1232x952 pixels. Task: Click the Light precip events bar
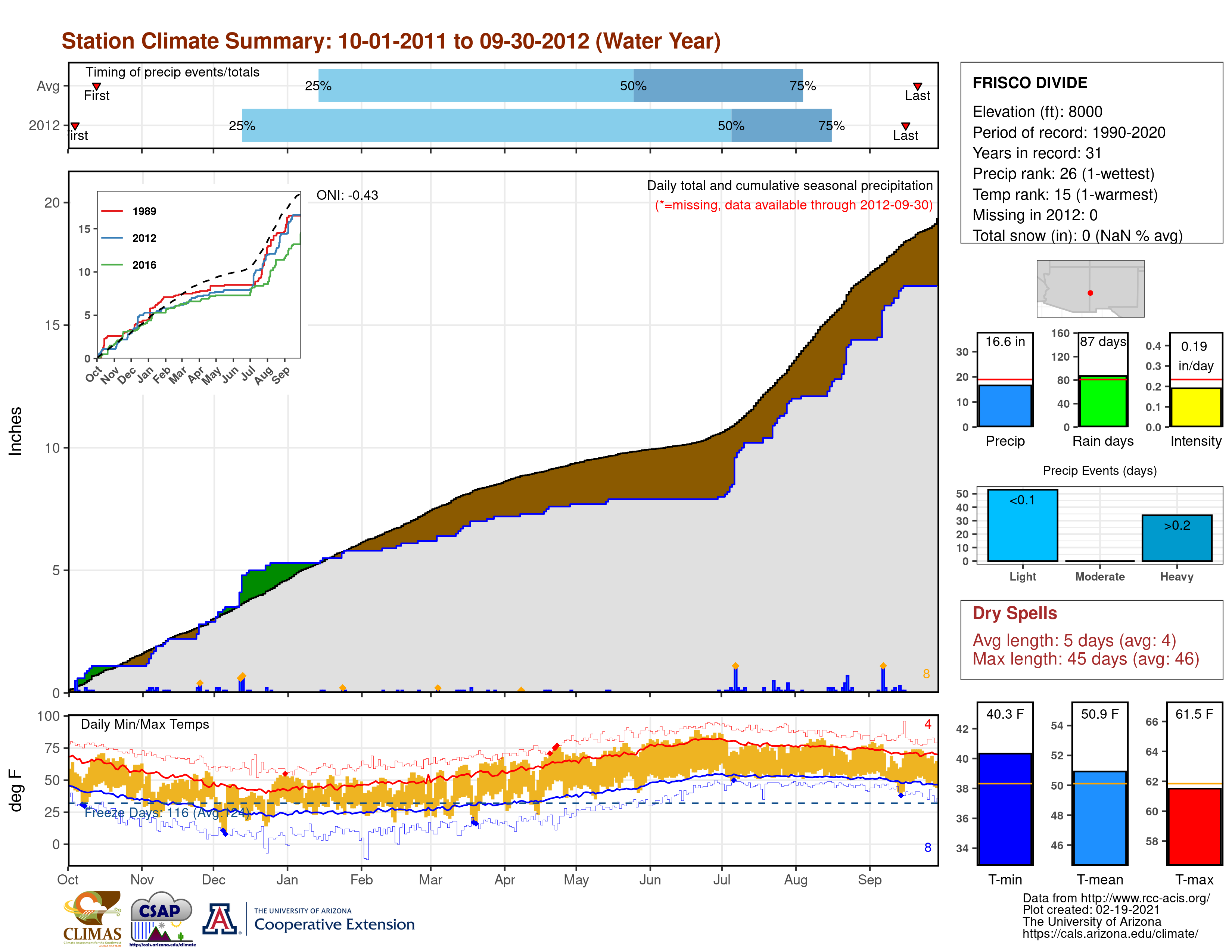(1023, 525)
